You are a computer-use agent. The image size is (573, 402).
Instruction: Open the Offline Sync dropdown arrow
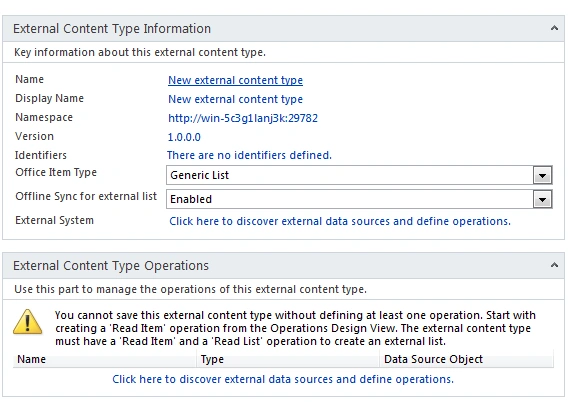(x=542, y=200)
